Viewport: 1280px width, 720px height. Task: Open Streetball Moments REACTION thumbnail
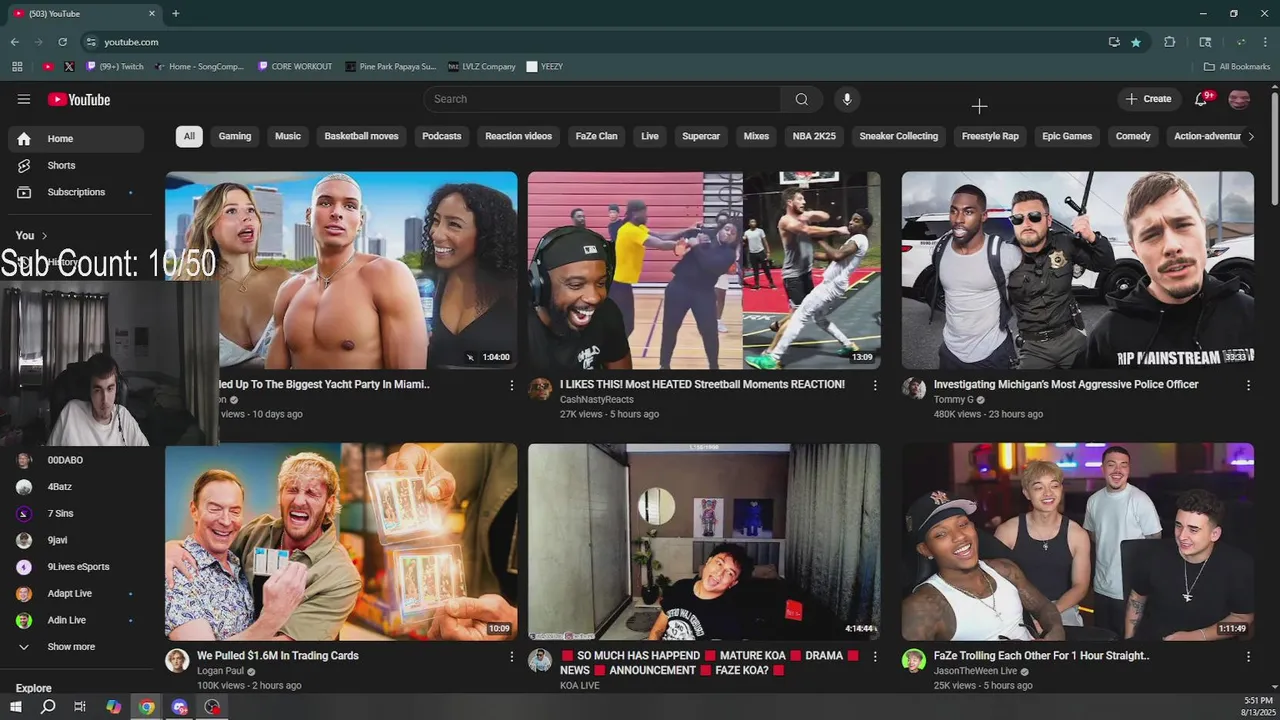pos(704,271)
